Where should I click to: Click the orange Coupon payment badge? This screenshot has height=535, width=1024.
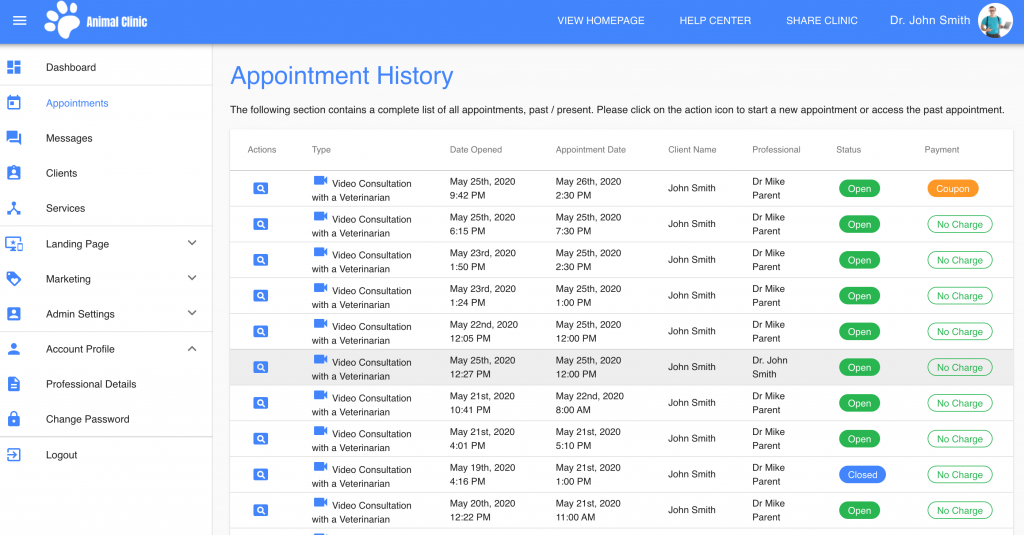pos(953,189)
